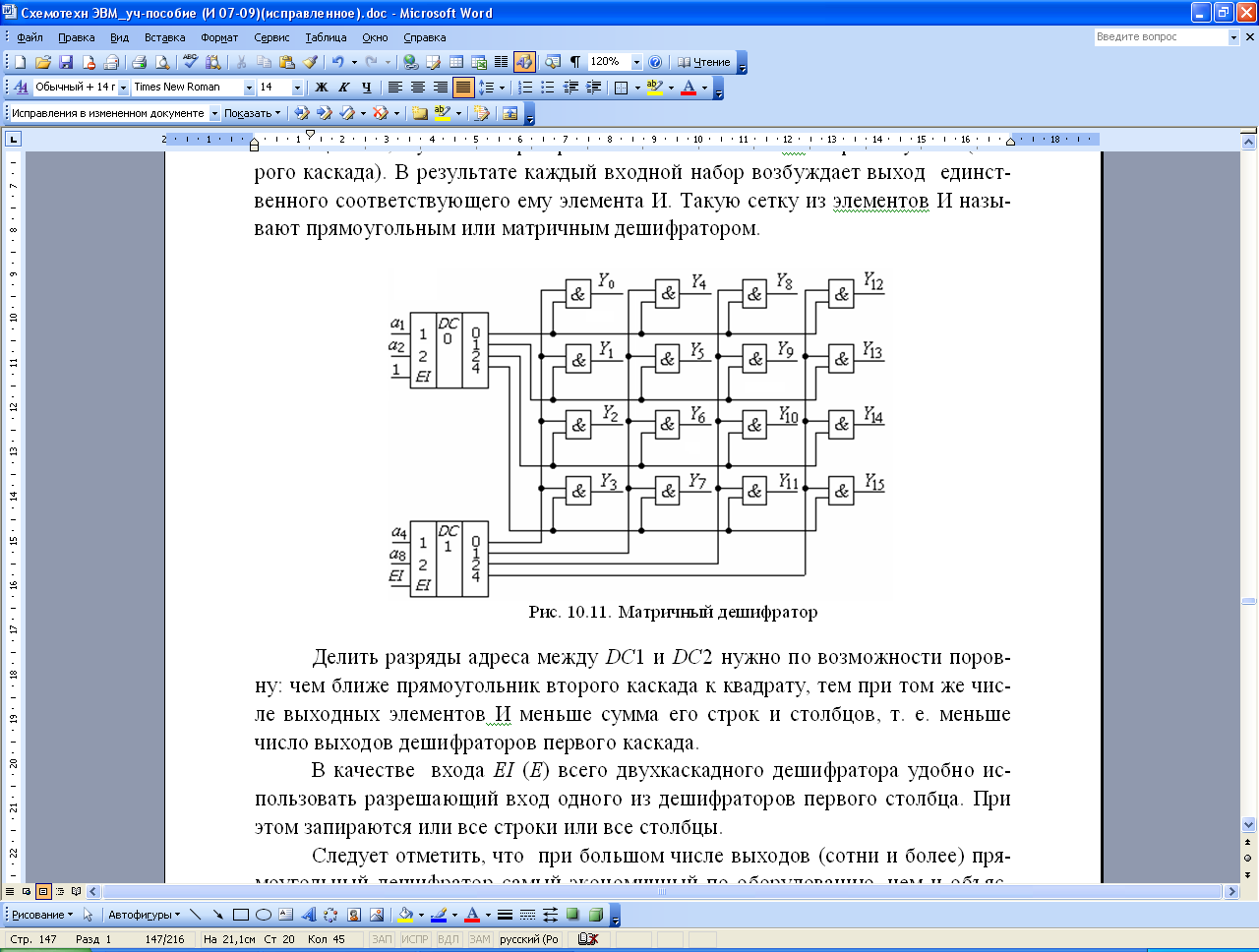1259x952 pixels.
Task: Click the vertical scrollbar down arrow
Action: click(1249, 825)
